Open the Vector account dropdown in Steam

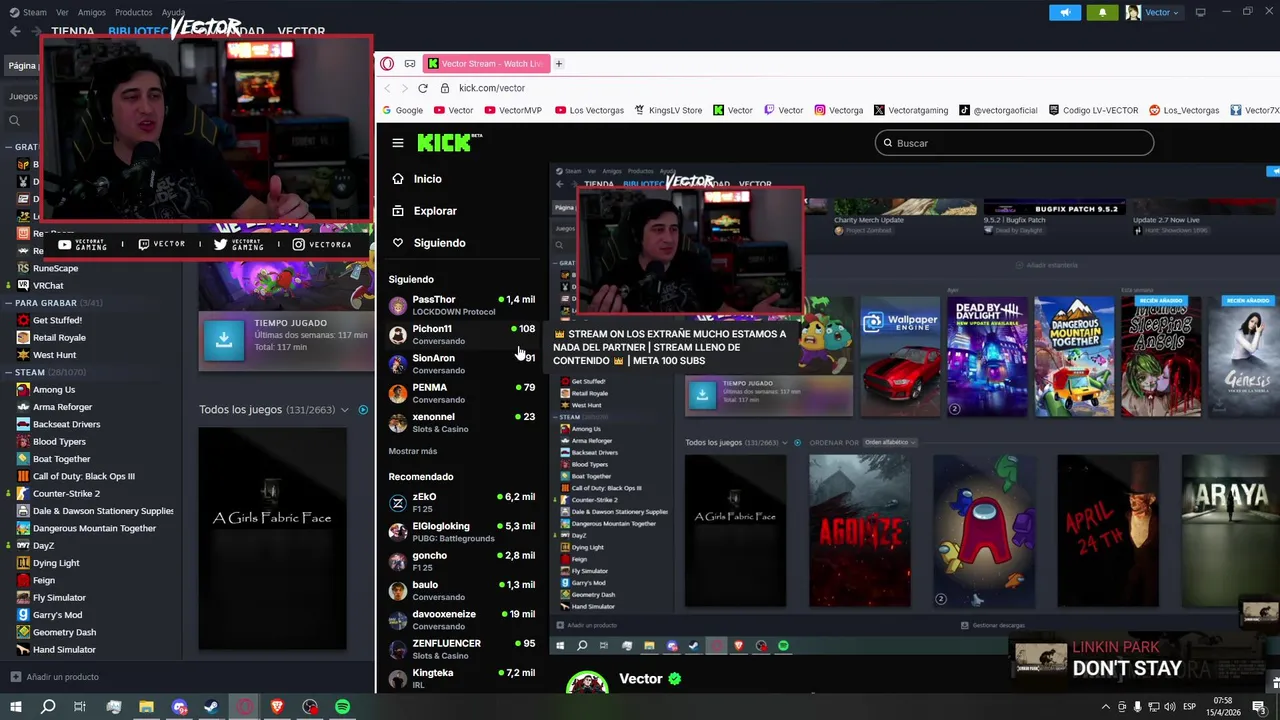tap(1153, 12)
